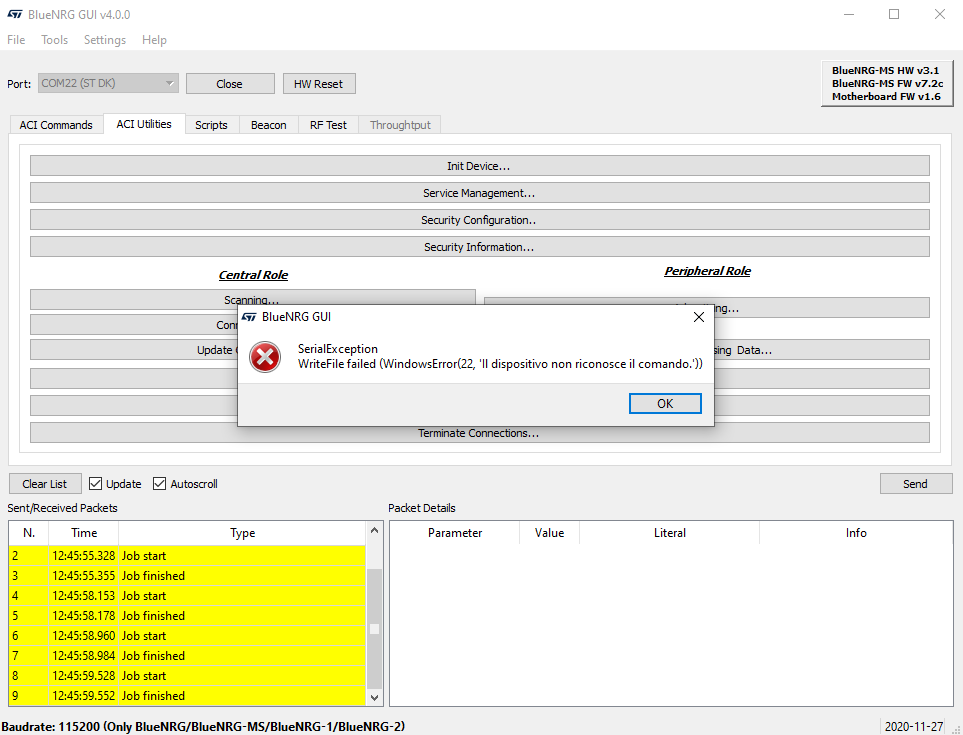Click the WriteFile failed error message text
The image size is (963, 735).
pos(501,364)
